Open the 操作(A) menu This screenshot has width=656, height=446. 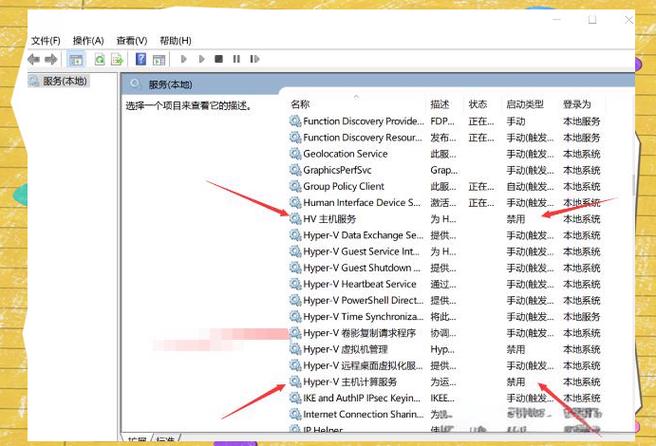[x=88, y=41]
